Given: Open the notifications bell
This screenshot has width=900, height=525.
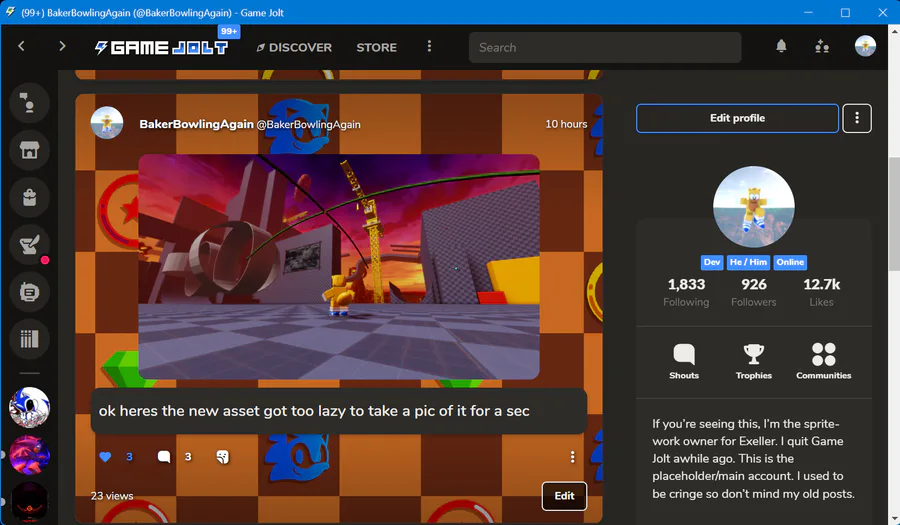Looking at the screenshot, I should (x=781, y=46).
